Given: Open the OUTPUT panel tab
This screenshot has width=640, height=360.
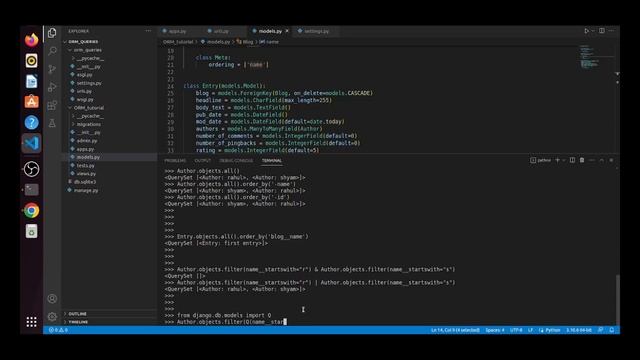Looking at the screenshot, I should (x=202, y=160).
